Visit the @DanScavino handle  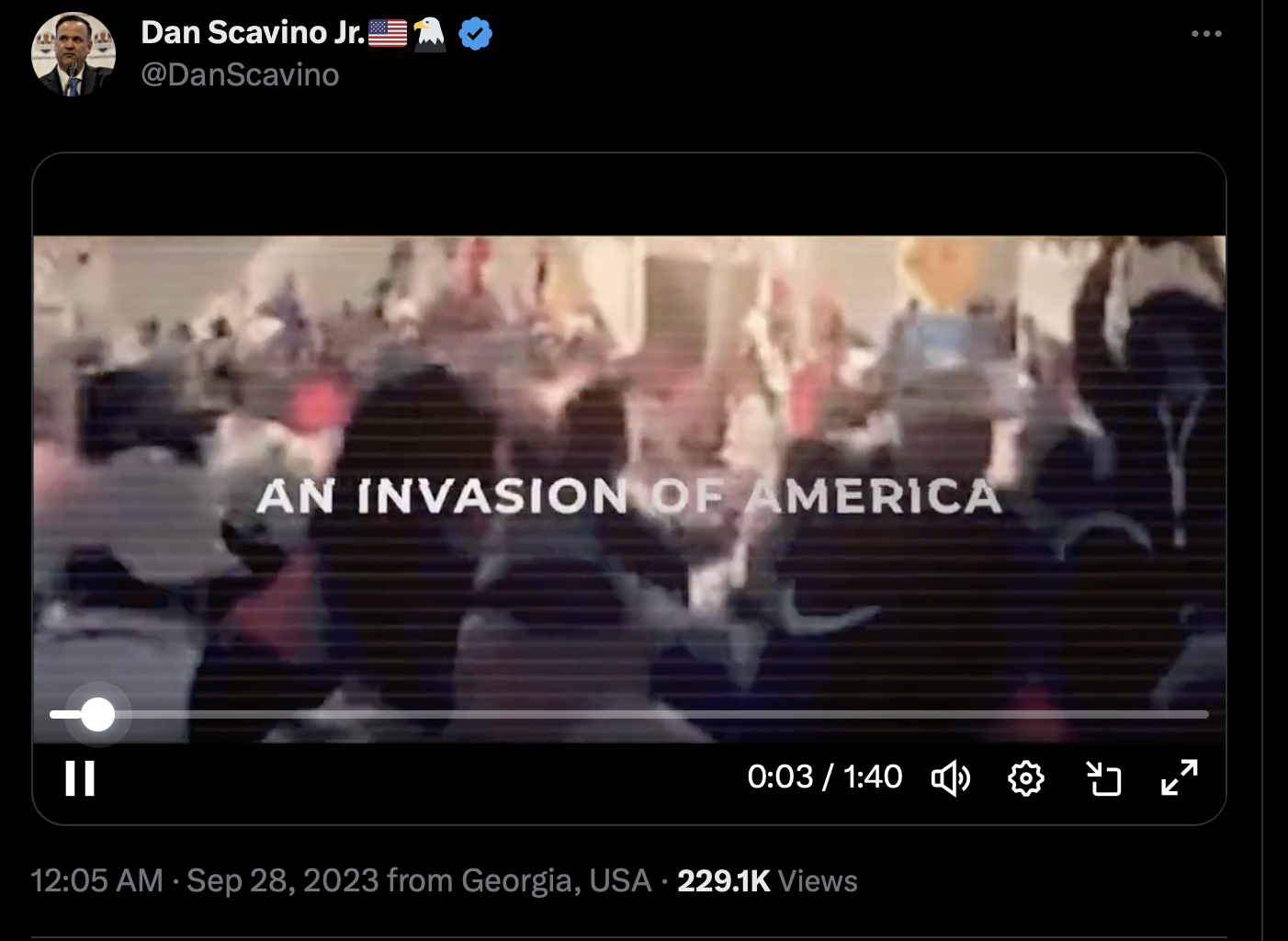[x=240, y=74]
